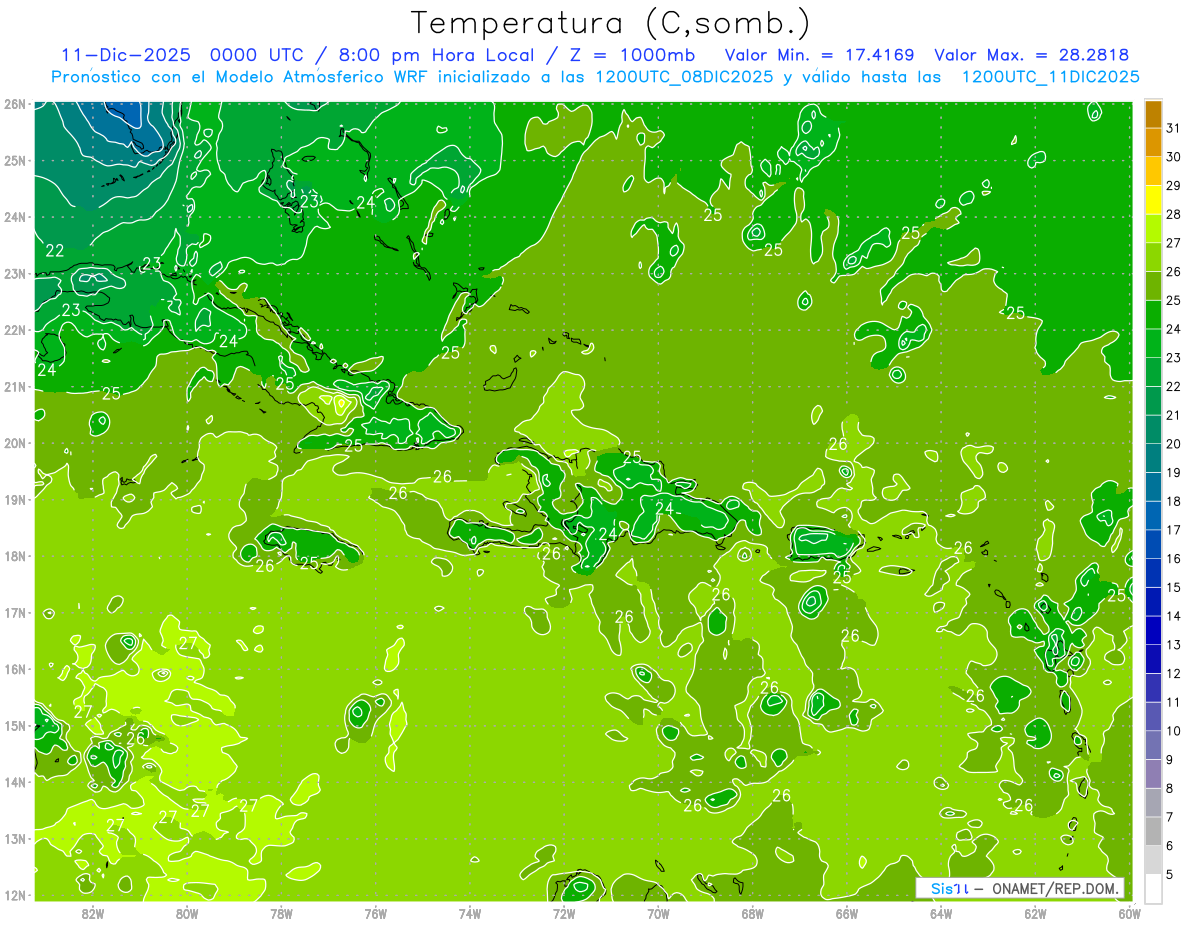Screen dimensions: 1200x927
Task: Select the valid-until time "1200UTC_11DIC2025"
Action: [1050, 77]
